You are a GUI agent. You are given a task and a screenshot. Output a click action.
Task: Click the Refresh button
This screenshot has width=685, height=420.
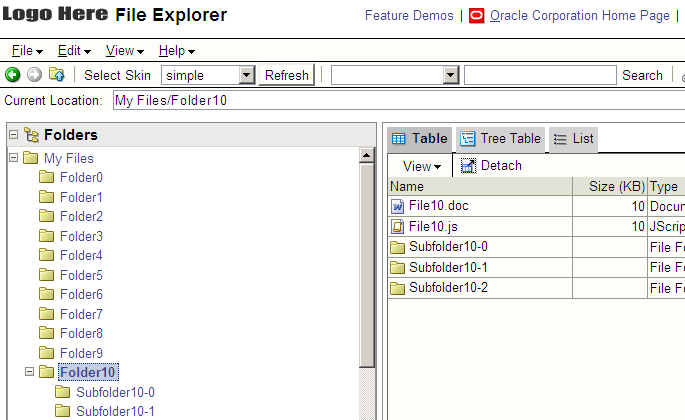[287, 75]
